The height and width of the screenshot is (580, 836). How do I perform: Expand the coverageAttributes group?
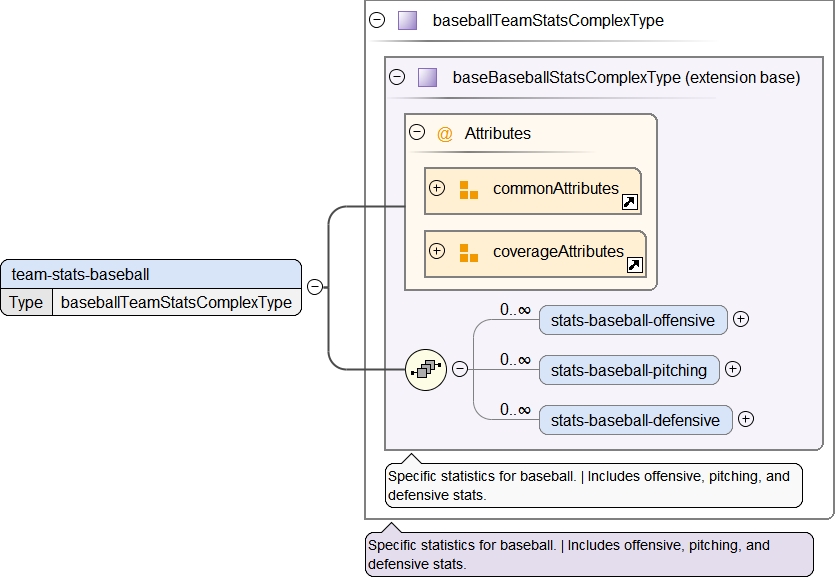coord(437,251)
